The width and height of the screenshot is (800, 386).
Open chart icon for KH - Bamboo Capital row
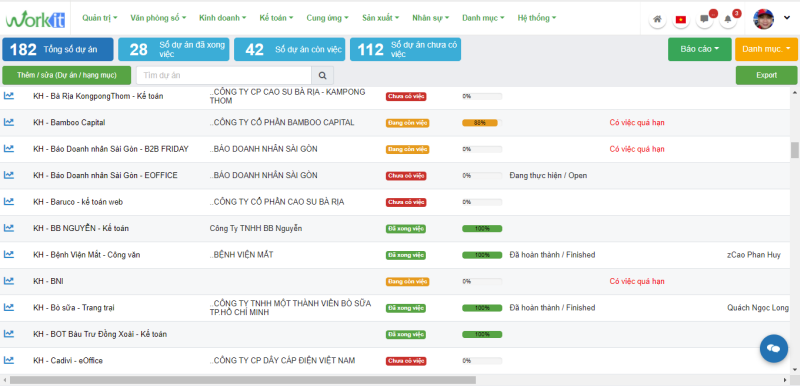tap(9, 122)
